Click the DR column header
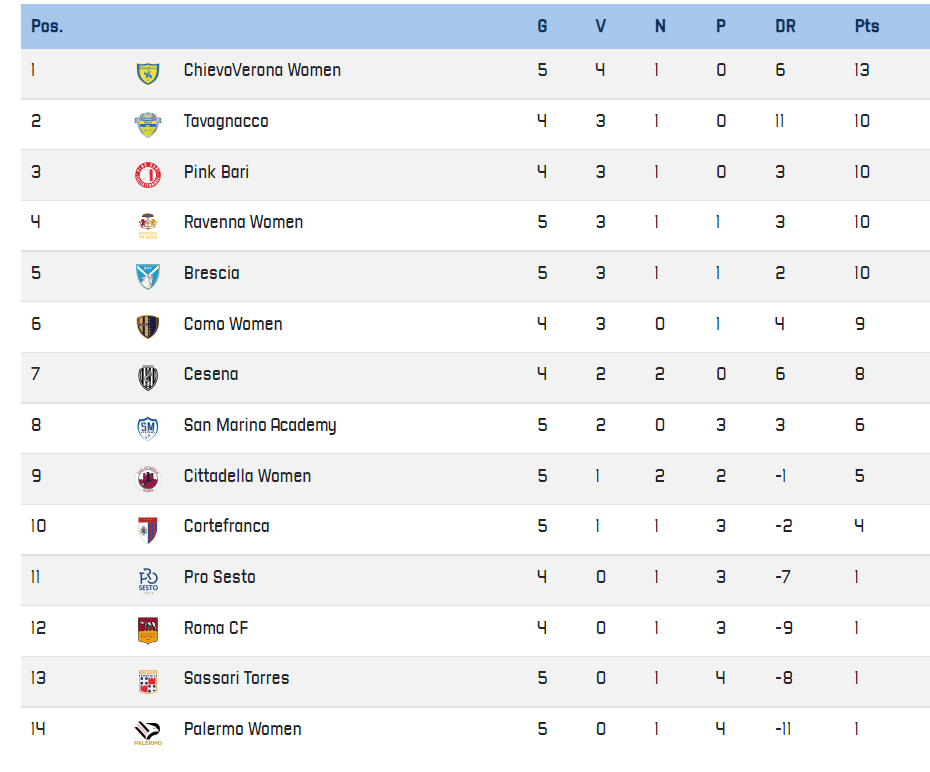The width and height of the screenshot is (930, 772). (x=785, y=26)
